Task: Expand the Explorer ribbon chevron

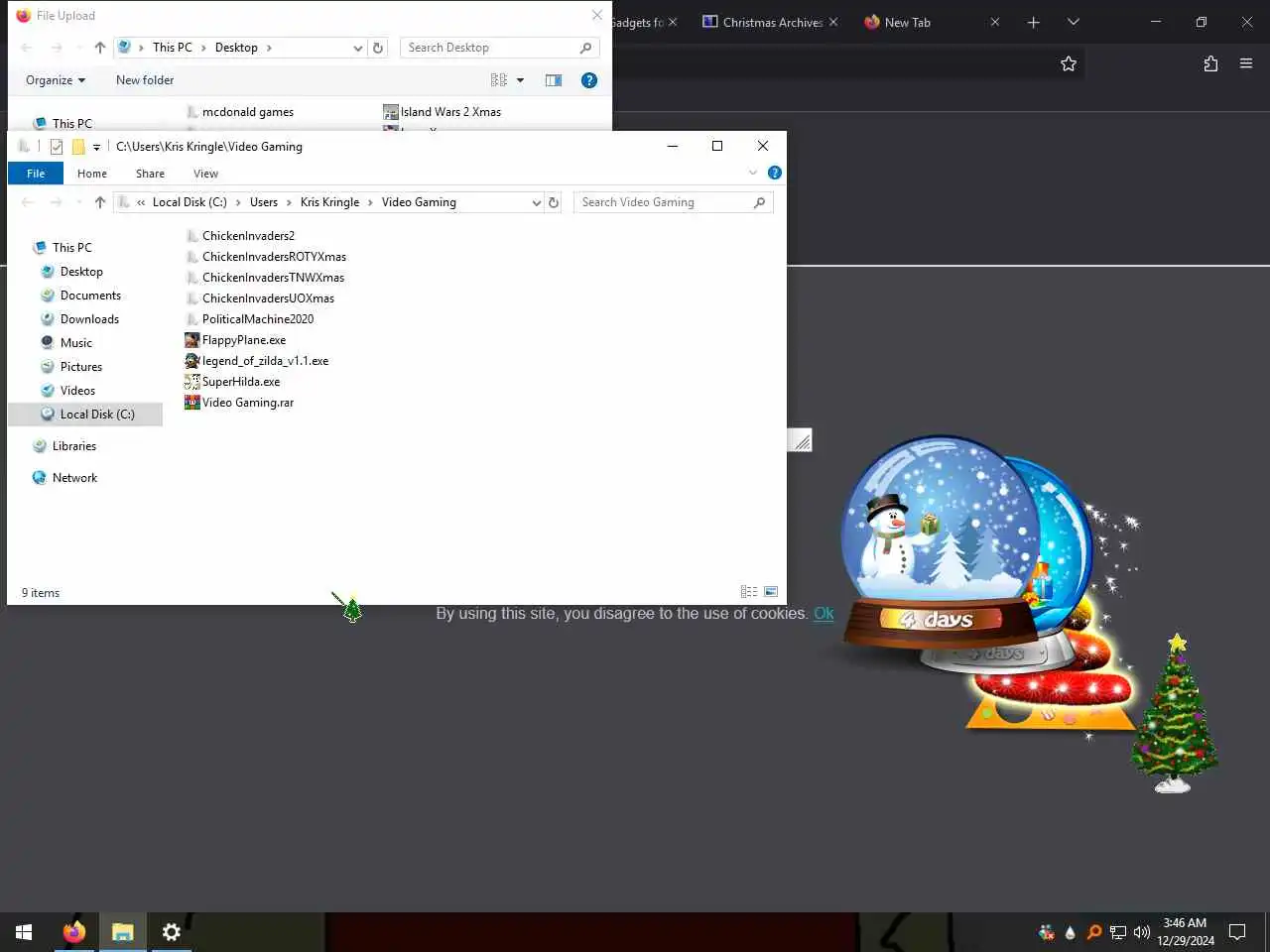Action: [x=753, y=173]
